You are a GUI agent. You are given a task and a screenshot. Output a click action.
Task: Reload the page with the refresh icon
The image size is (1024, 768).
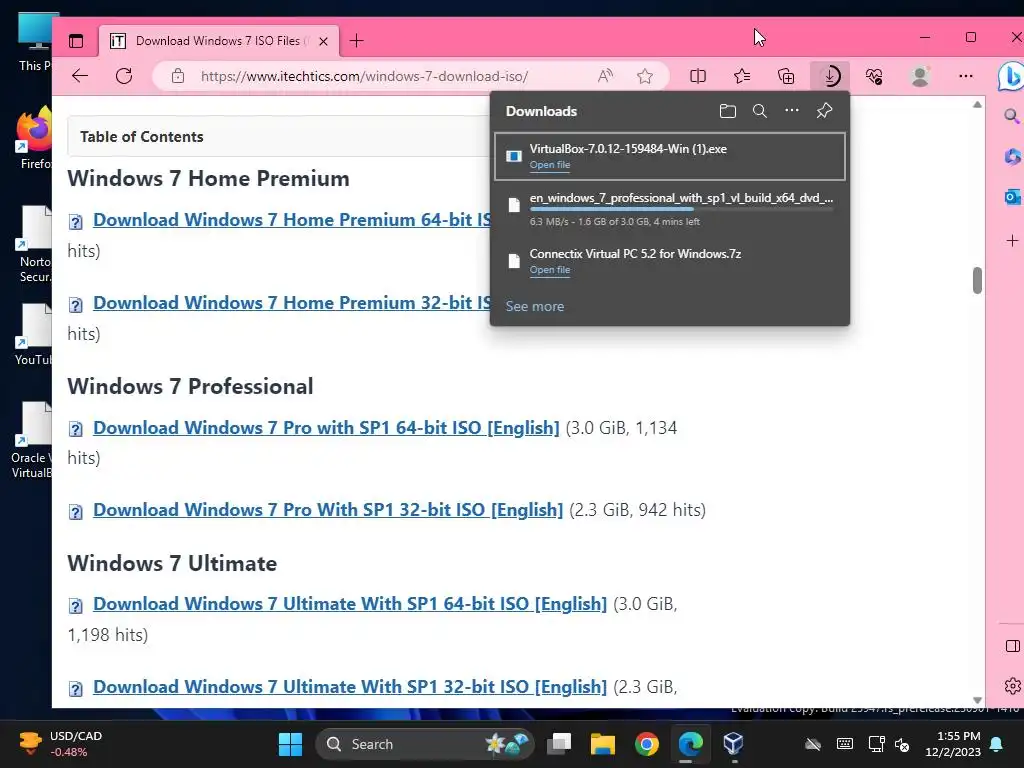coord(124,76)
